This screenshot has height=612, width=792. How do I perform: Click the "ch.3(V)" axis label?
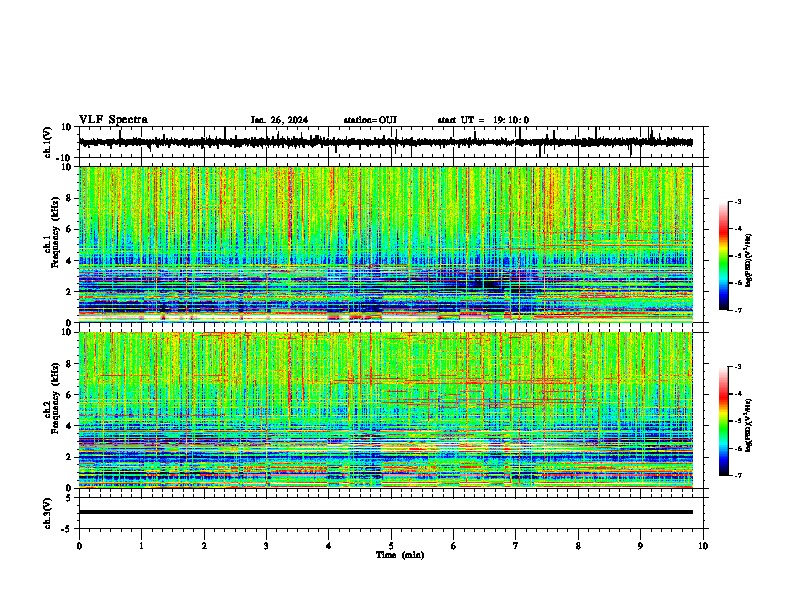(48, 513)
